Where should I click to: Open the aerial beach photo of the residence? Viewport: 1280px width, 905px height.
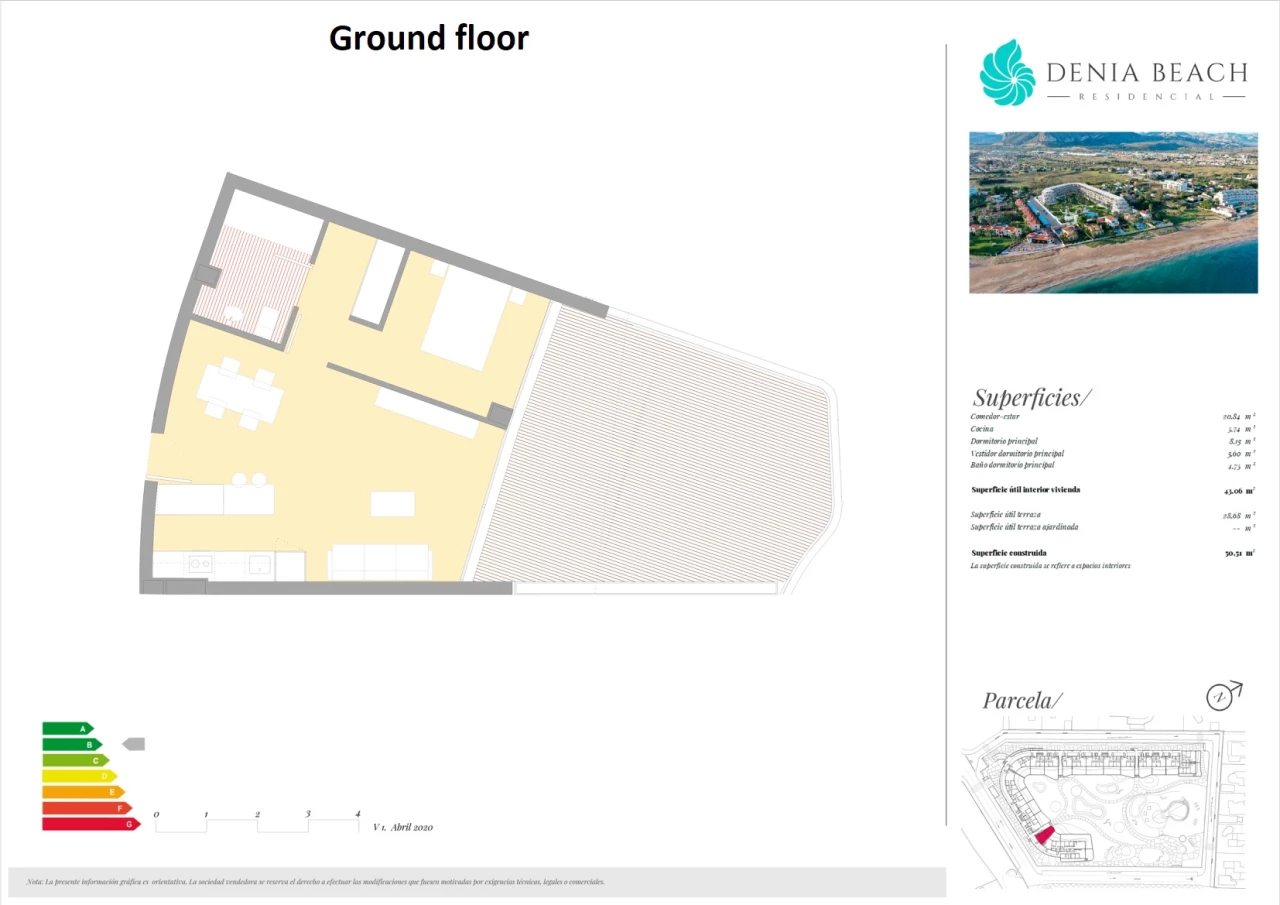pos(1113,212)
